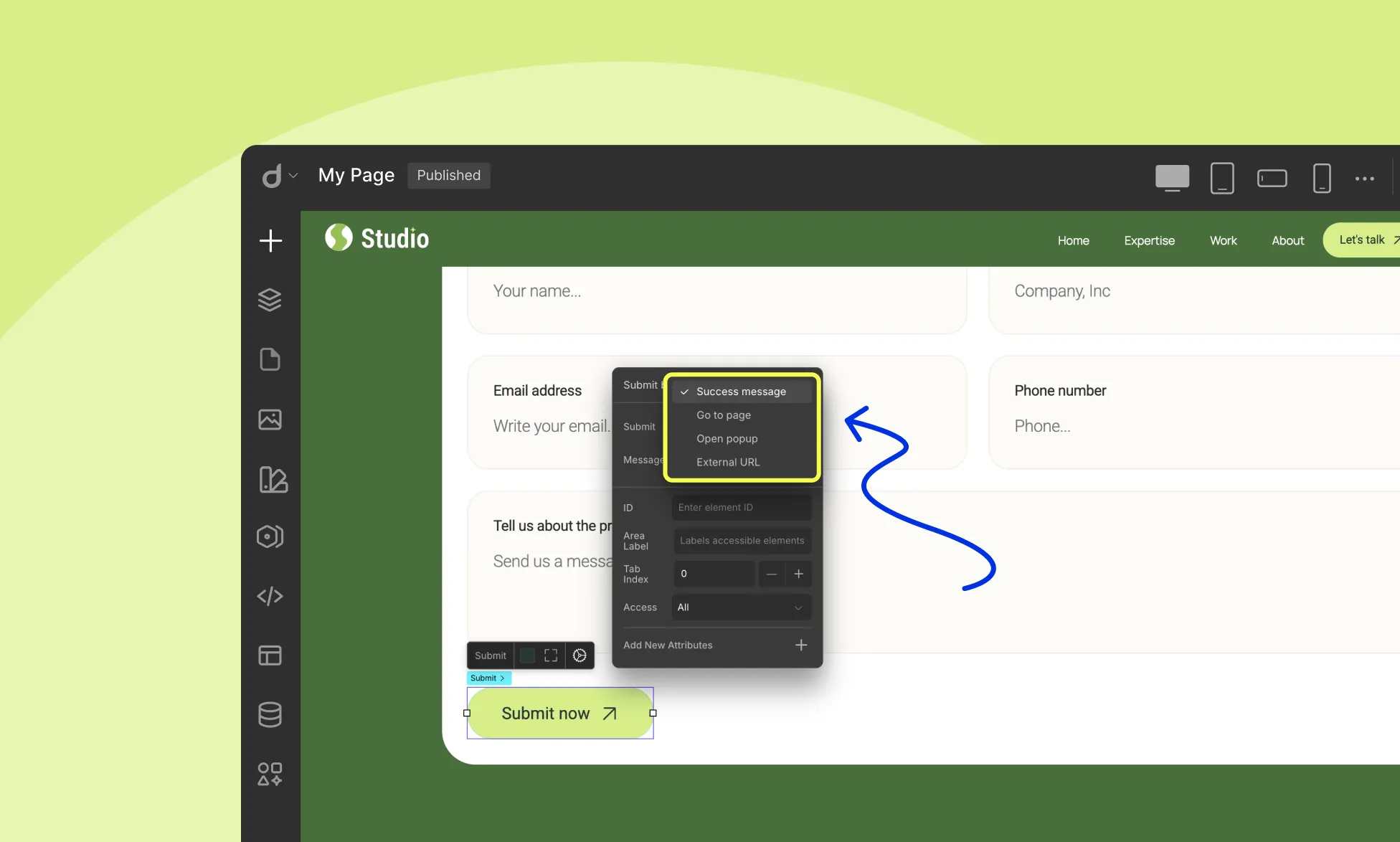Open the Components hexagon icon in sidebar

[x=270, y=536]
